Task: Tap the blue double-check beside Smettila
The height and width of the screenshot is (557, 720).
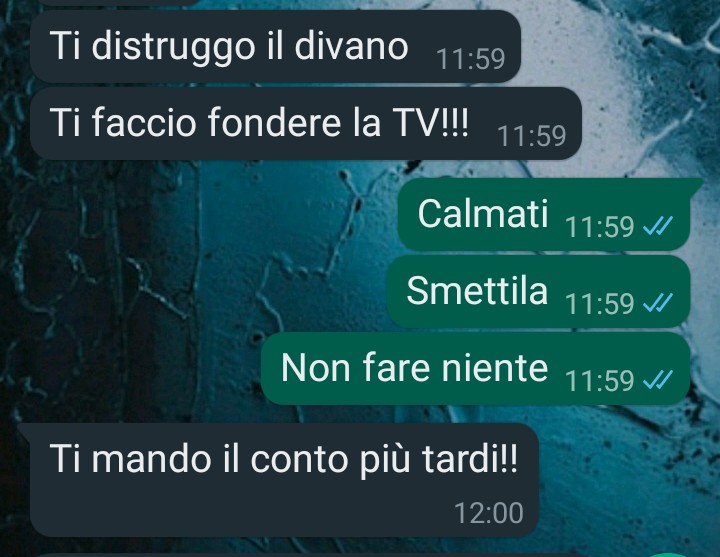Action: point(658,303)
